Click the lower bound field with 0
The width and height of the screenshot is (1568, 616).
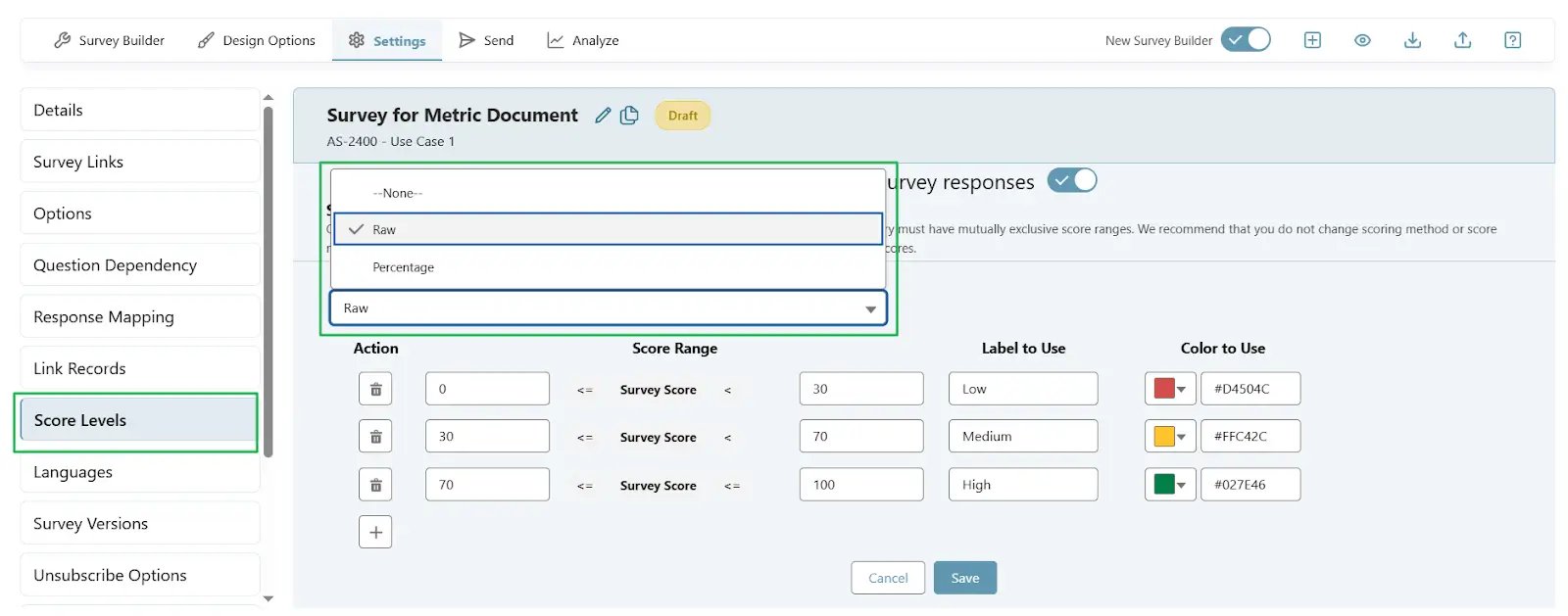tap(487, 389)
